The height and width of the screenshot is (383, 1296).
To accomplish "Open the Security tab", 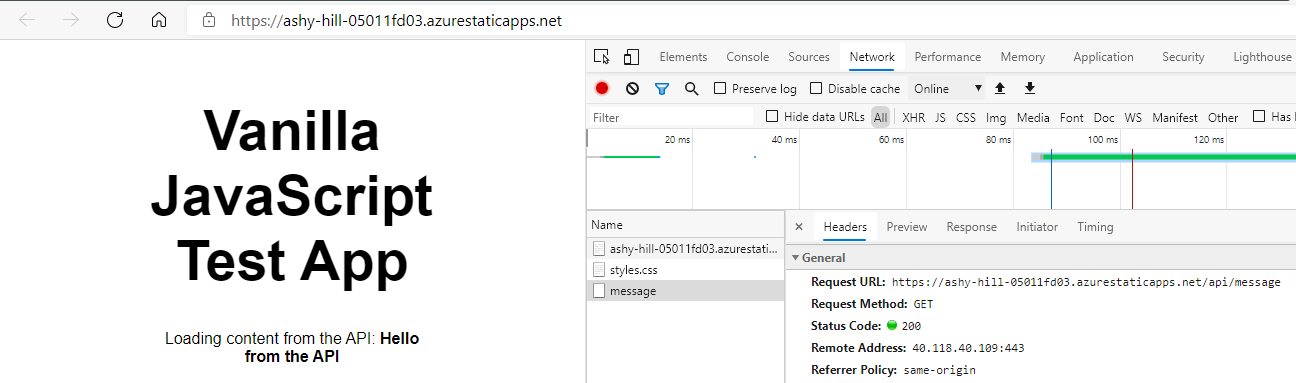I will [1183, 57].
